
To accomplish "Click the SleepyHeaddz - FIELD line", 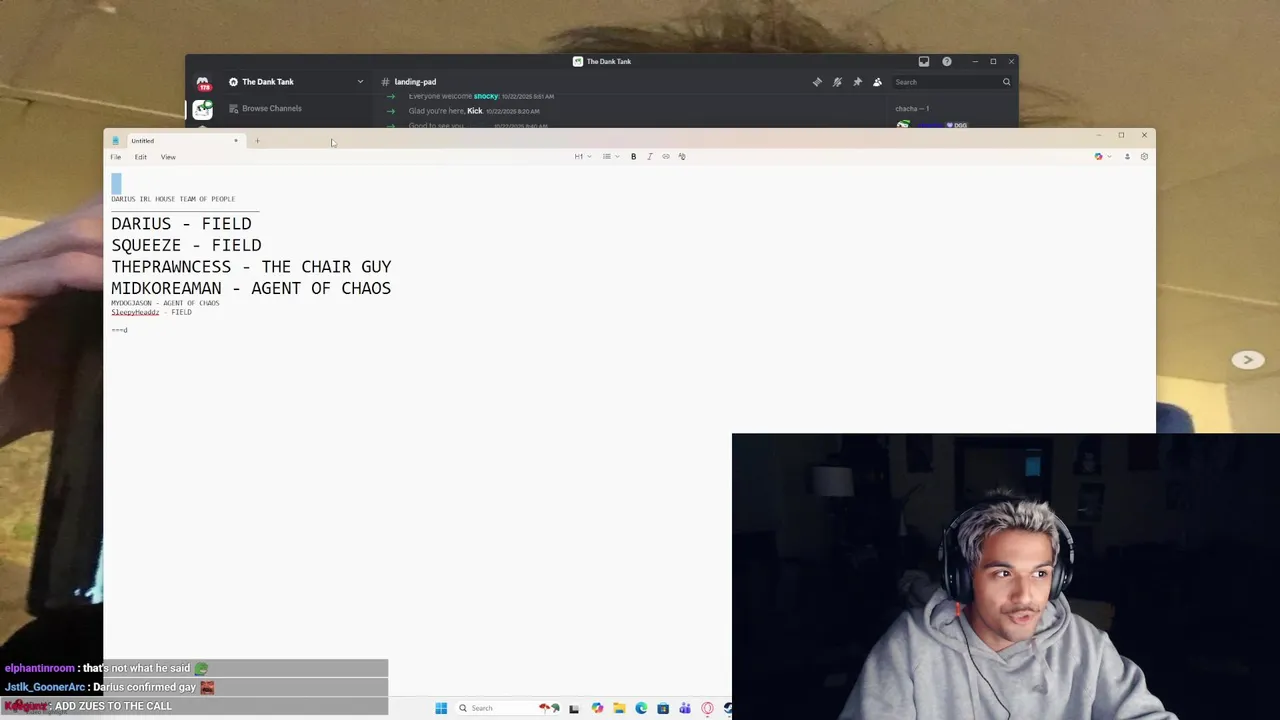I will pos(151,312).
